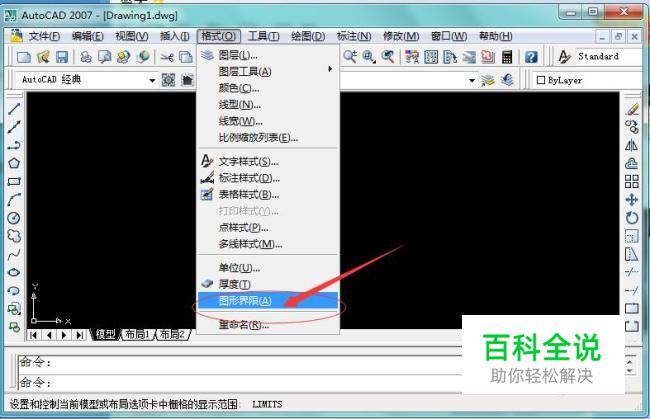Select the Erase modify tool
The width and height of the screenshot is (650, 419).
coord(632,109)
